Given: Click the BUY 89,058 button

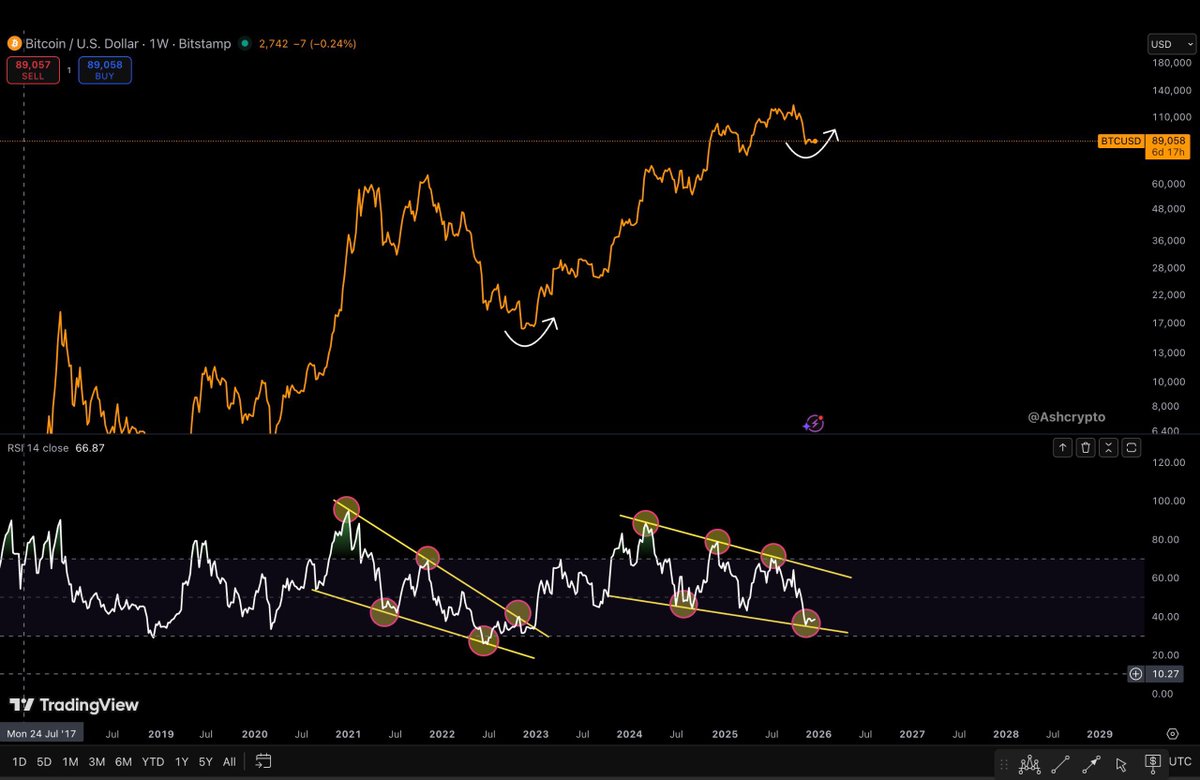Looking at the screenshot, I should click(104, 70).
